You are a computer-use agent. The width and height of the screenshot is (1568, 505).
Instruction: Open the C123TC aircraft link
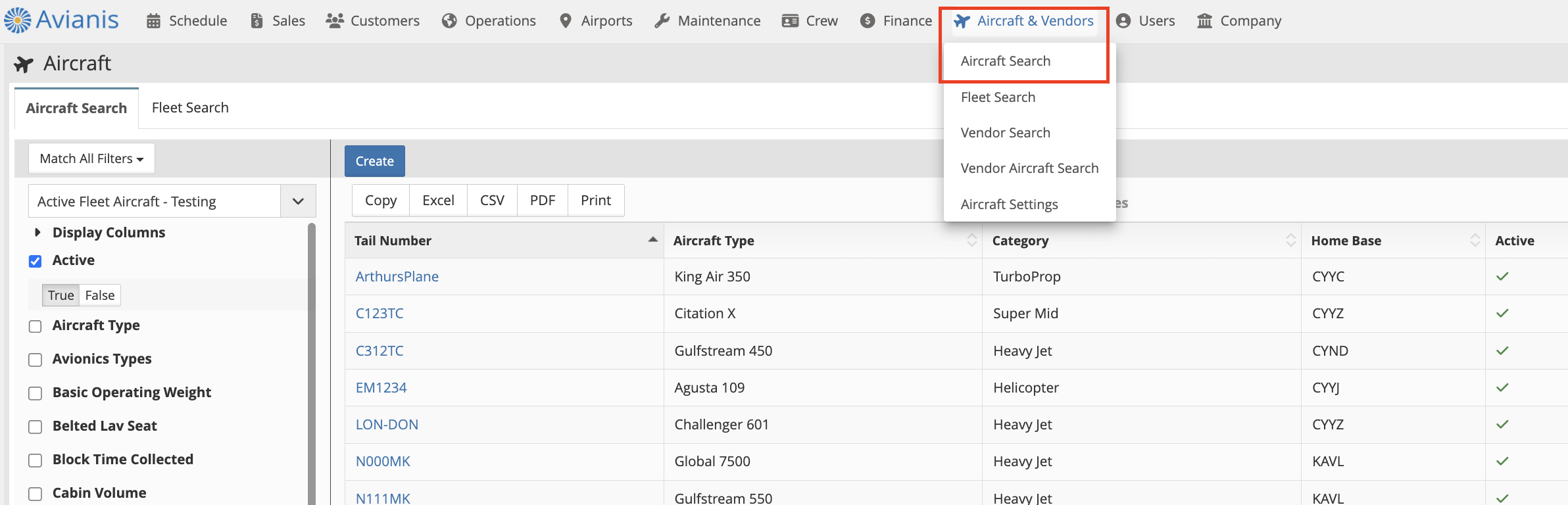coord(380,314)
